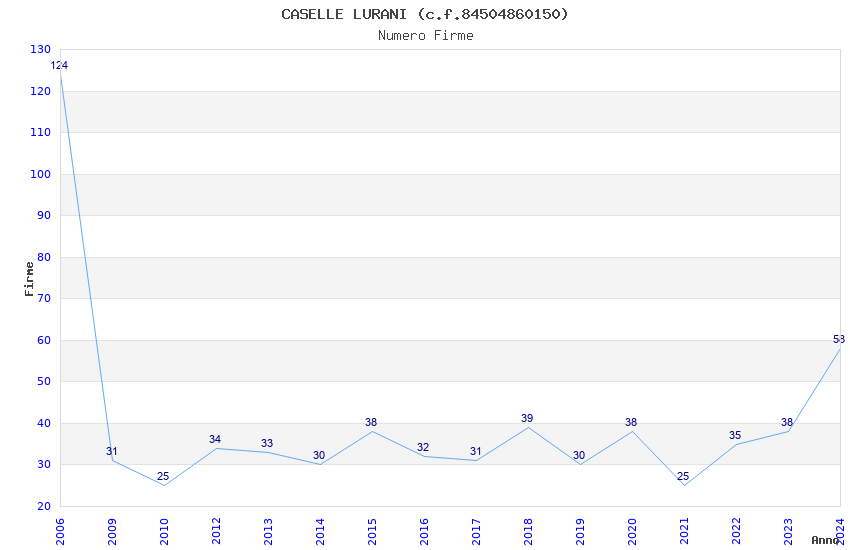Click the y-axis tick value '80'
The width and height of the screenshot is (850, 550).
(x=44, y=257)
